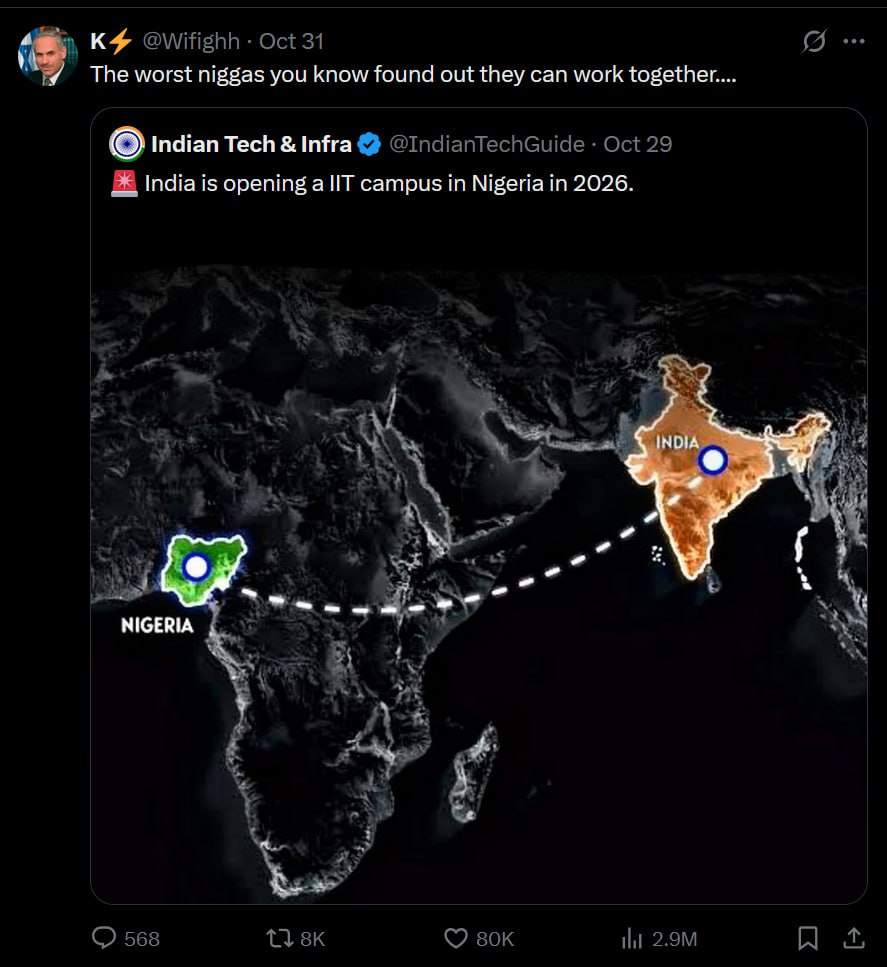Click the Grok slashed-circle icon
Image resolution: width=887 pixels, height=967 pixels.
tap(814, 42)
